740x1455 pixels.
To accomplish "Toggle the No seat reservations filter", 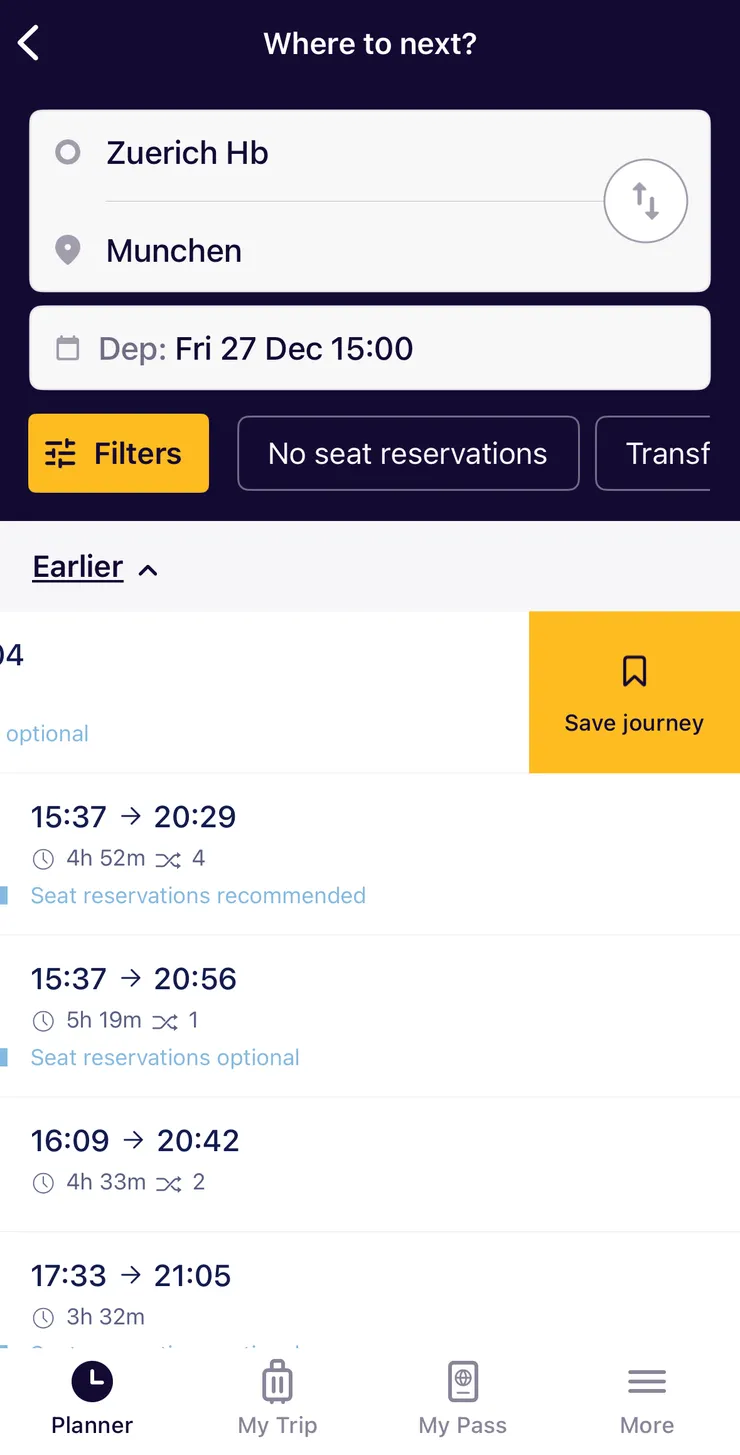I will click(x=408, y=454).
